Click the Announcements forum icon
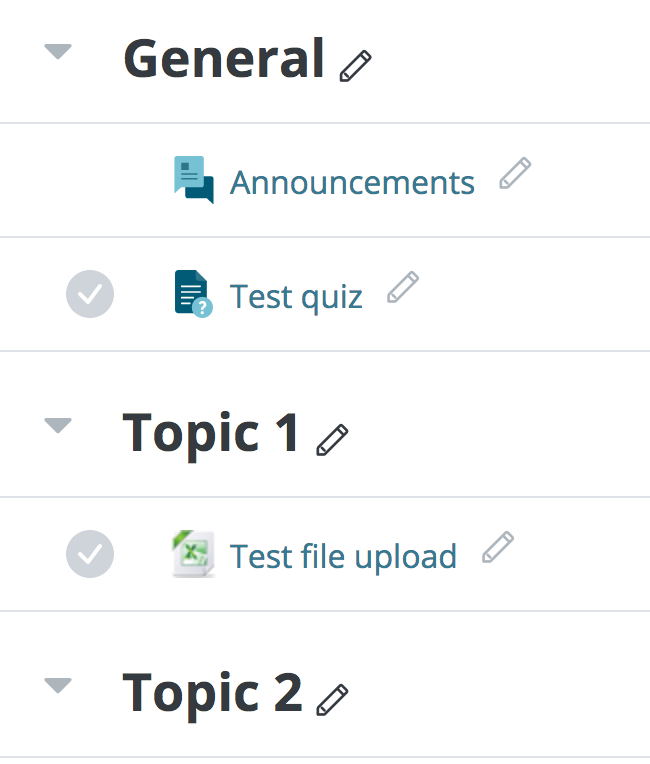This screenshot has height=764, width=650. 194,180
